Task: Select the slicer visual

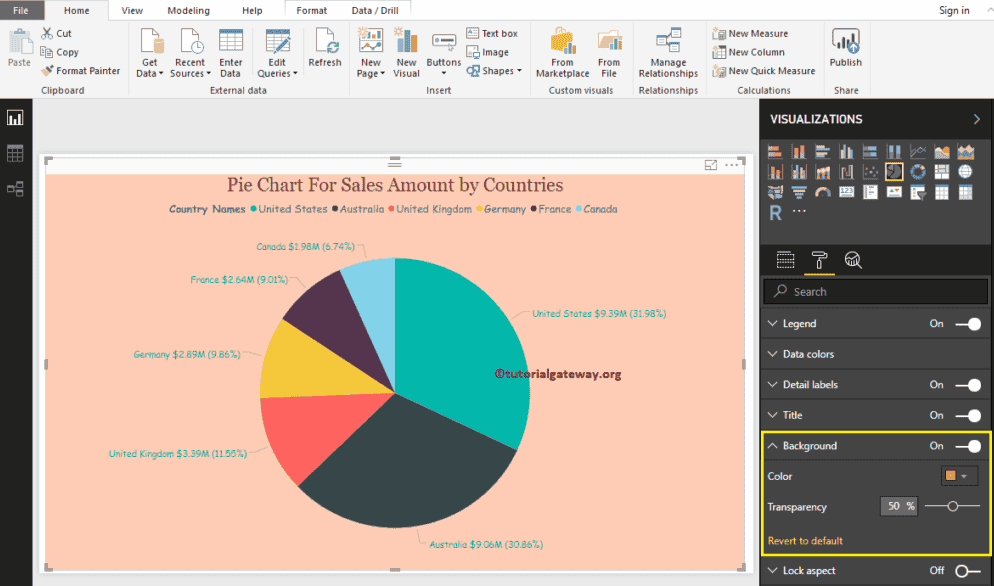Action: coord(918,192)
